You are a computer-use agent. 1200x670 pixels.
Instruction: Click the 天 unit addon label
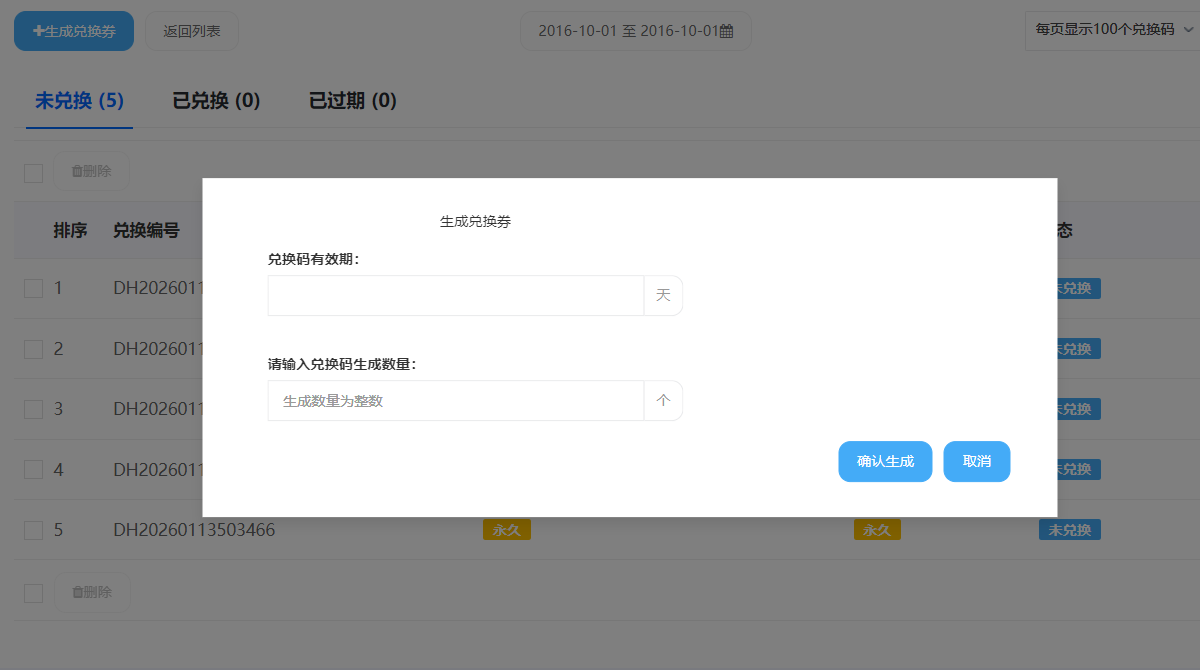point(663,296)
